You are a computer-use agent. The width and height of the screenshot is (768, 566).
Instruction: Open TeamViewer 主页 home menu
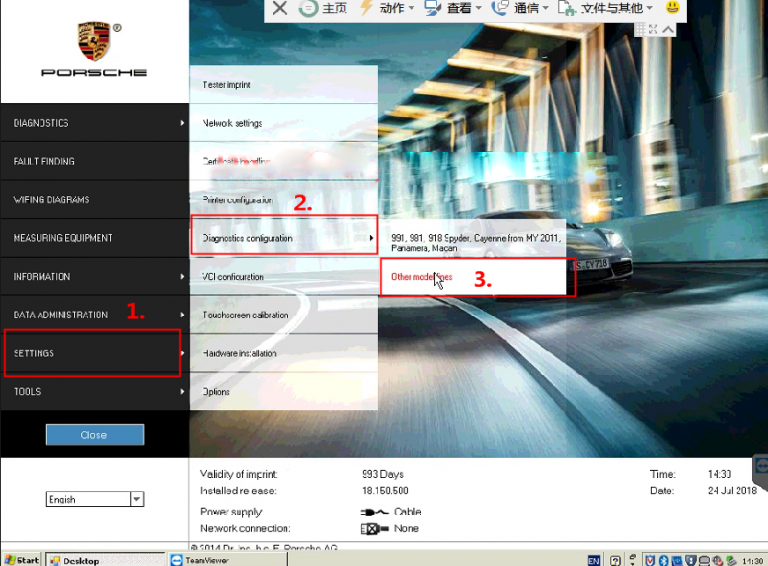point(323,8)
